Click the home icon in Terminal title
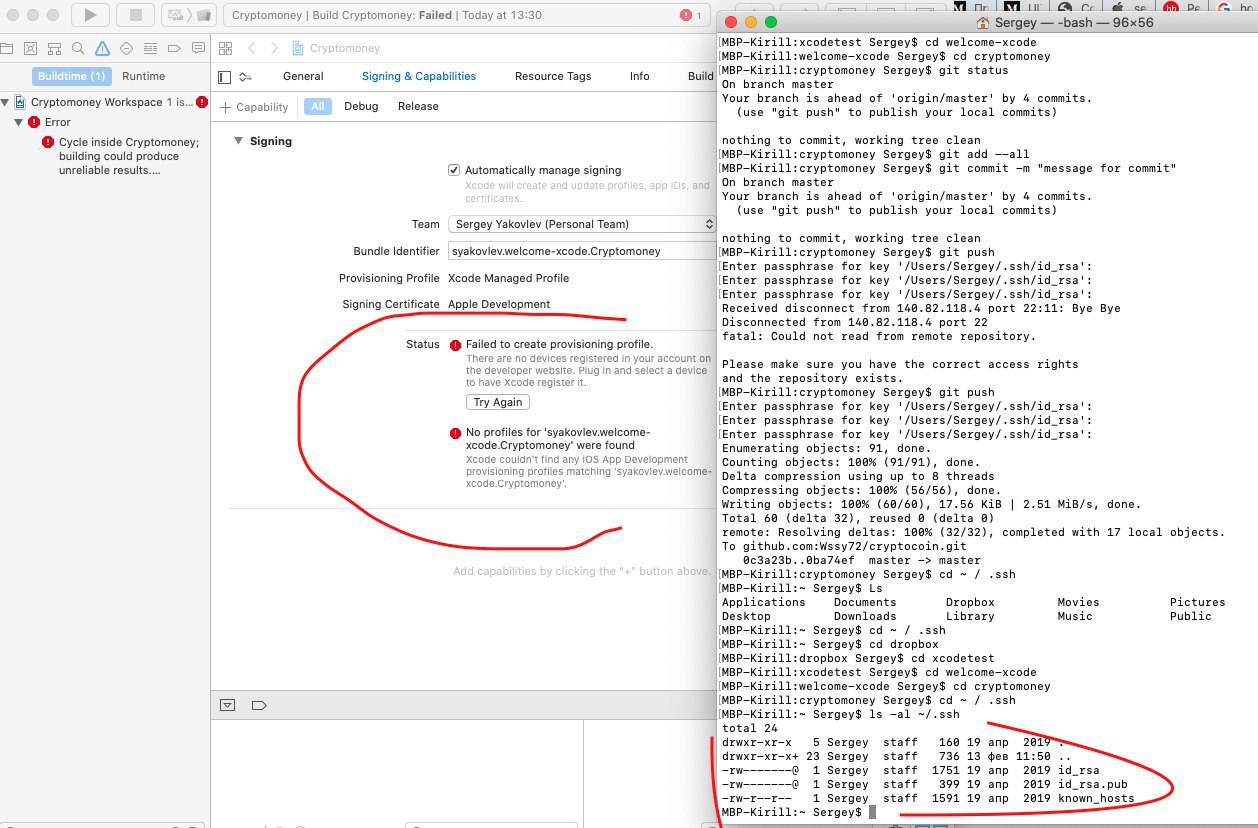 (x=983, y=22)
